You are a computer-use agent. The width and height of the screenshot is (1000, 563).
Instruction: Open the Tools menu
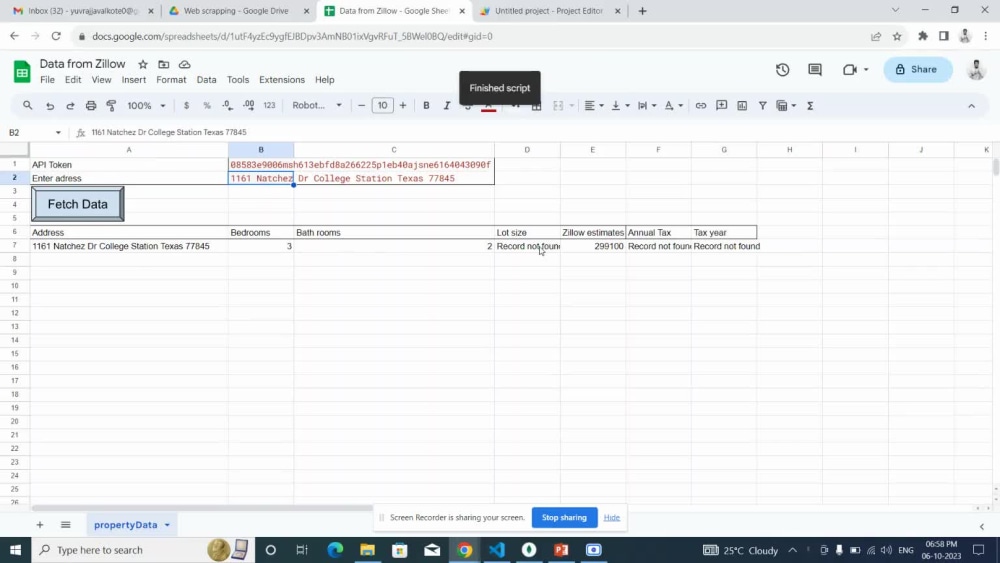pyautogui.click(x=238, y=80)
